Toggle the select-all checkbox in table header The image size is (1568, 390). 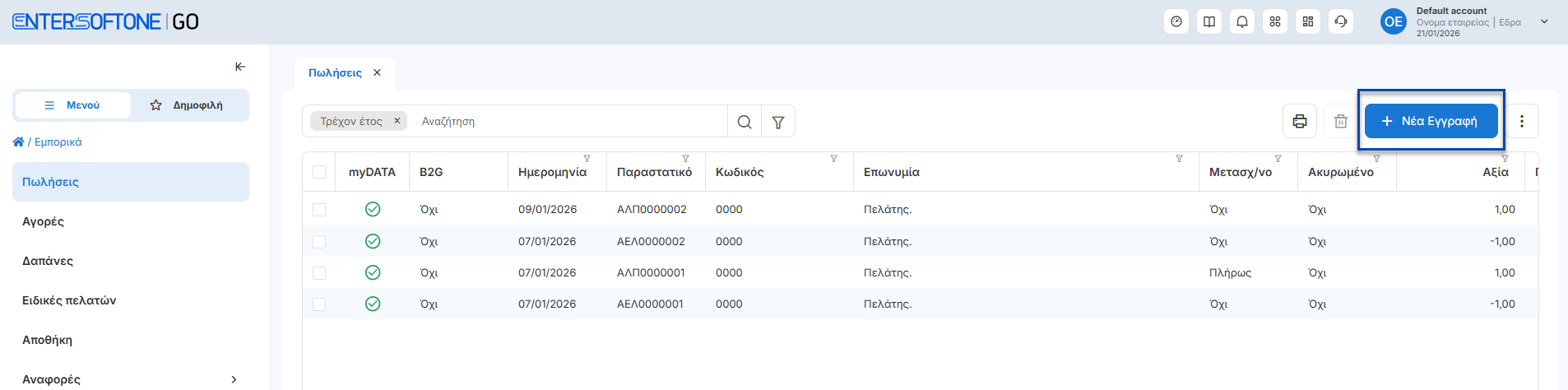(x=319, y=172)
